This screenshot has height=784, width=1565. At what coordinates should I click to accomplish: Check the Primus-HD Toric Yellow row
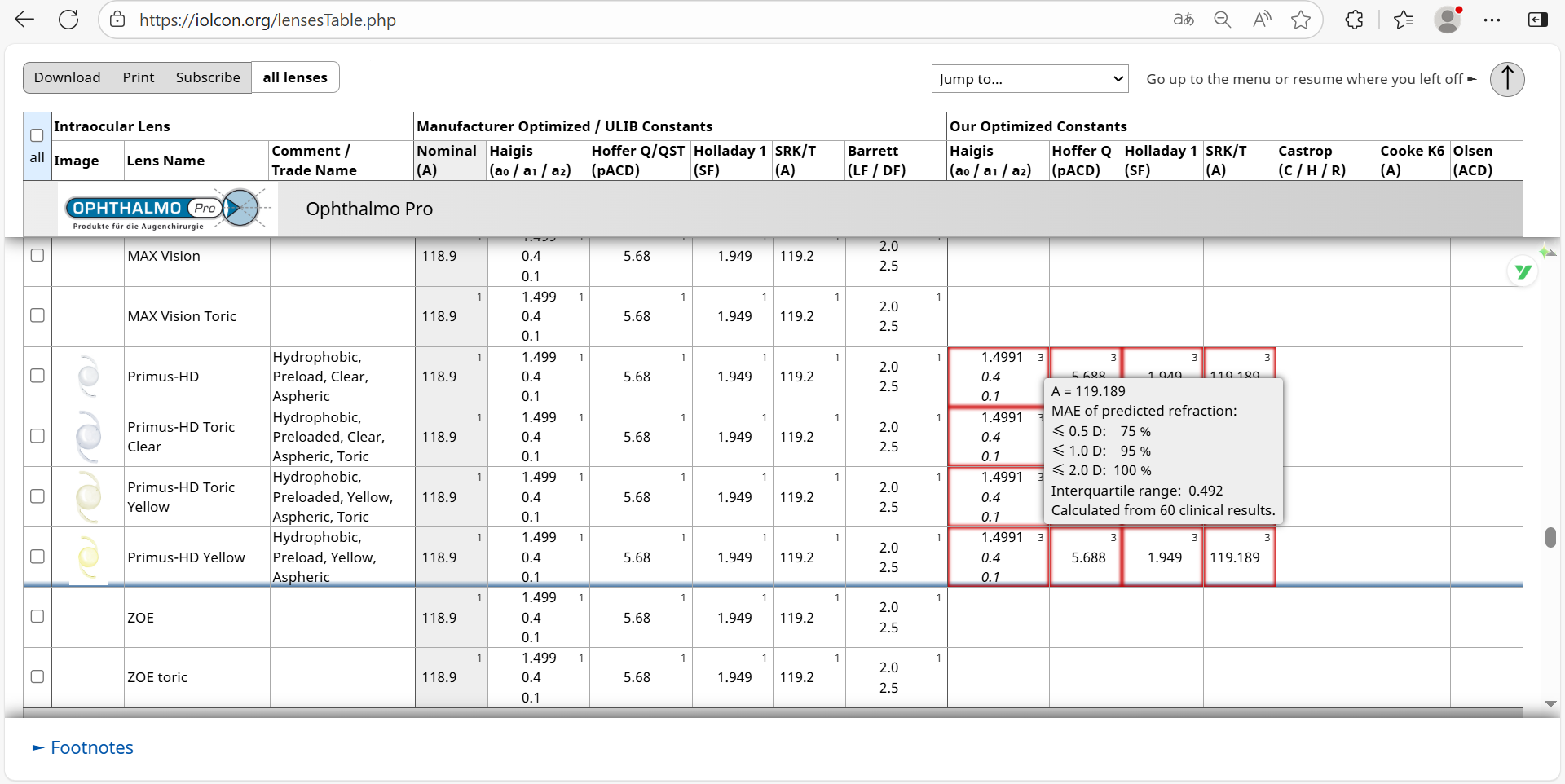pyautogui.click(x=37, y=496)
